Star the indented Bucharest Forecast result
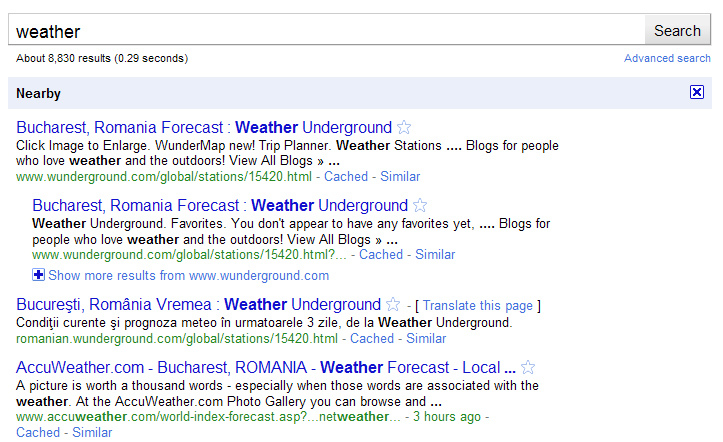The height and width of the screenshot is (442, 723). point(420,205)
